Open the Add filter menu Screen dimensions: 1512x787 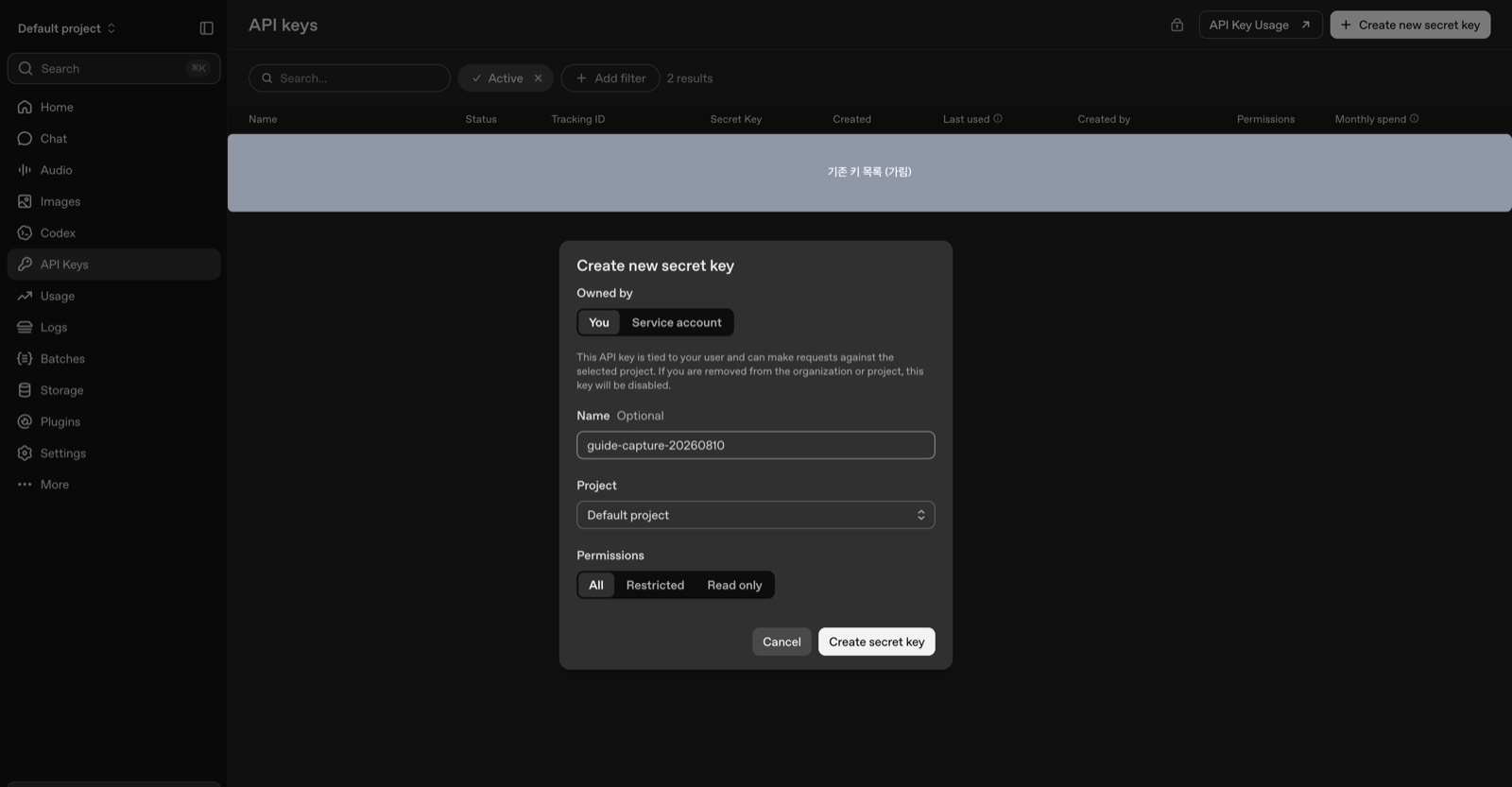(610, 78)
